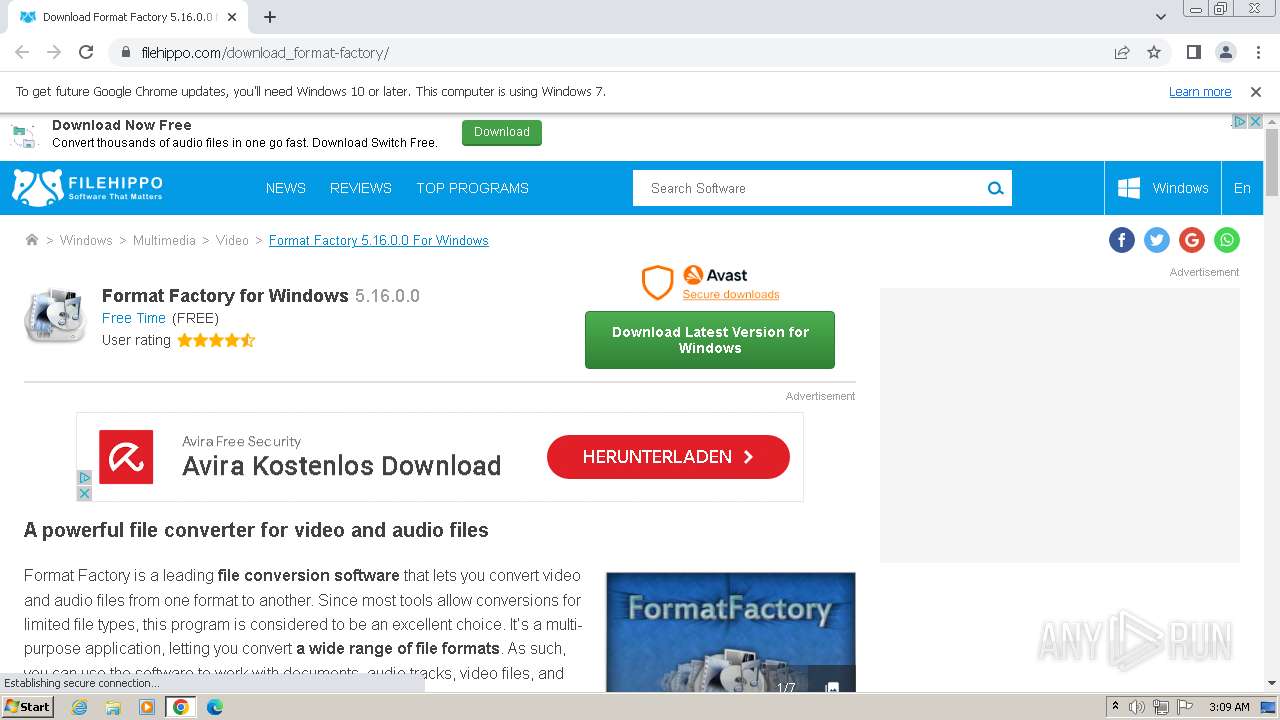Reload the FileHippo page

point(86,52)
